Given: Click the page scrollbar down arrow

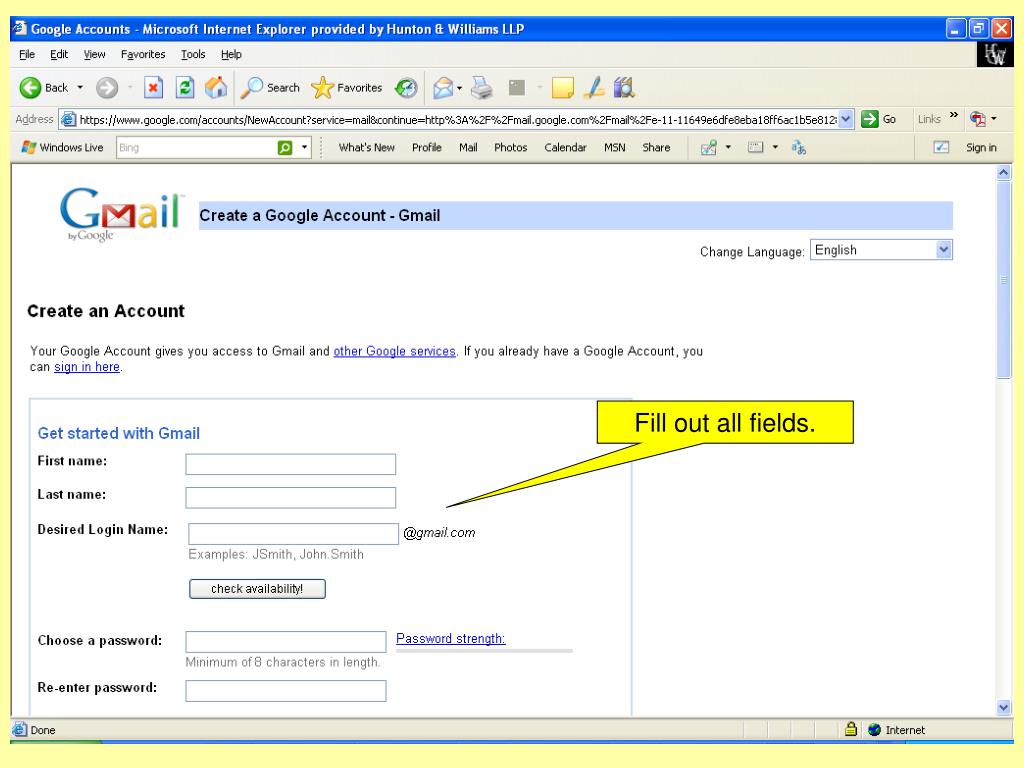Looking at the screenshot, I should pyautogui.click(x=1004, y=707).
